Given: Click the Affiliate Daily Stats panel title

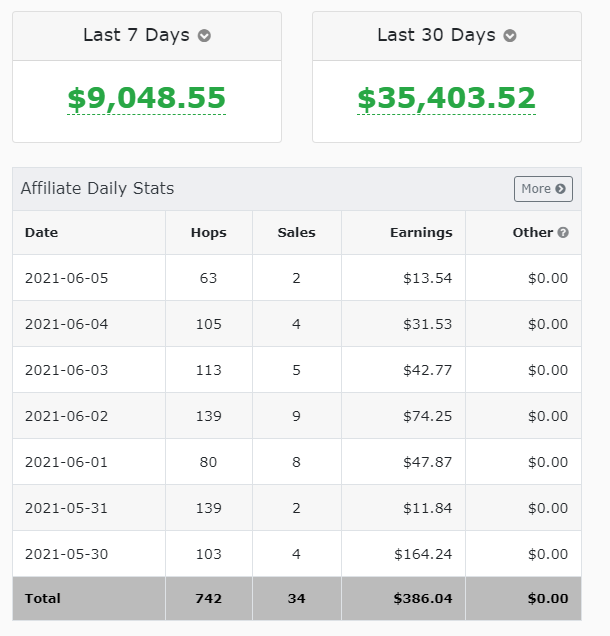Looking at the screenshot, I should pyautogui.click(x=97, y=188).
